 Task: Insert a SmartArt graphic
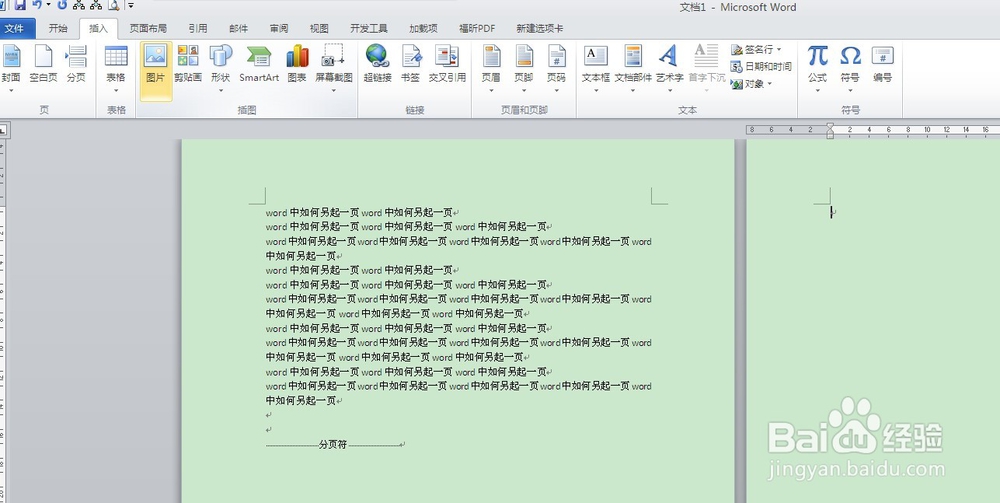point(259,64)
